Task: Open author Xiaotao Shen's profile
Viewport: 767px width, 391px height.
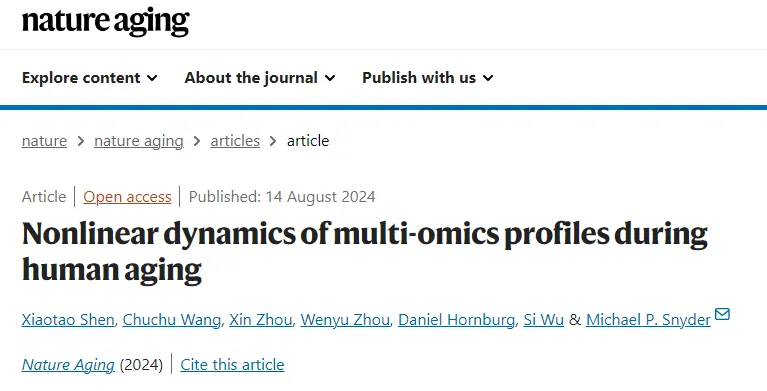Action: point(68,320)
